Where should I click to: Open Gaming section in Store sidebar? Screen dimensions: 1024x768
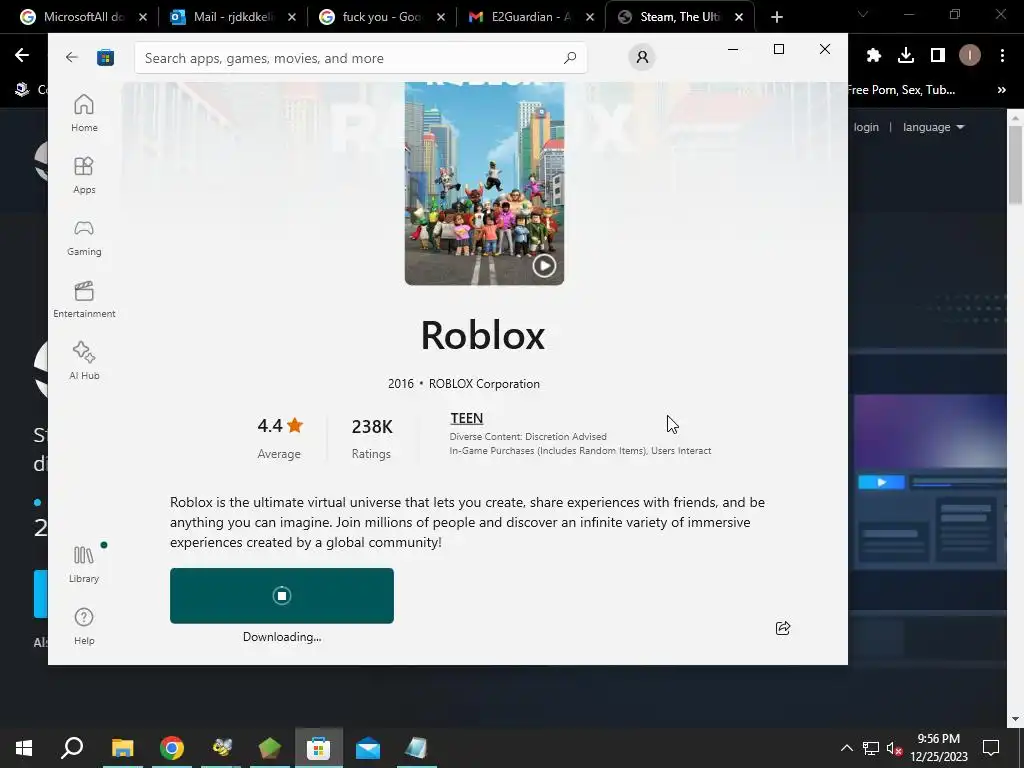(x=84, y=238)
